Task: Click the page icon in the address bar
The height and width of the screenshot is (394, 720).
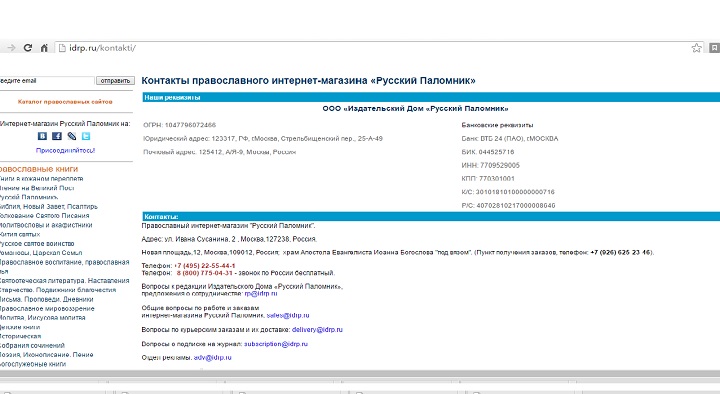Action: coord(62,48)
